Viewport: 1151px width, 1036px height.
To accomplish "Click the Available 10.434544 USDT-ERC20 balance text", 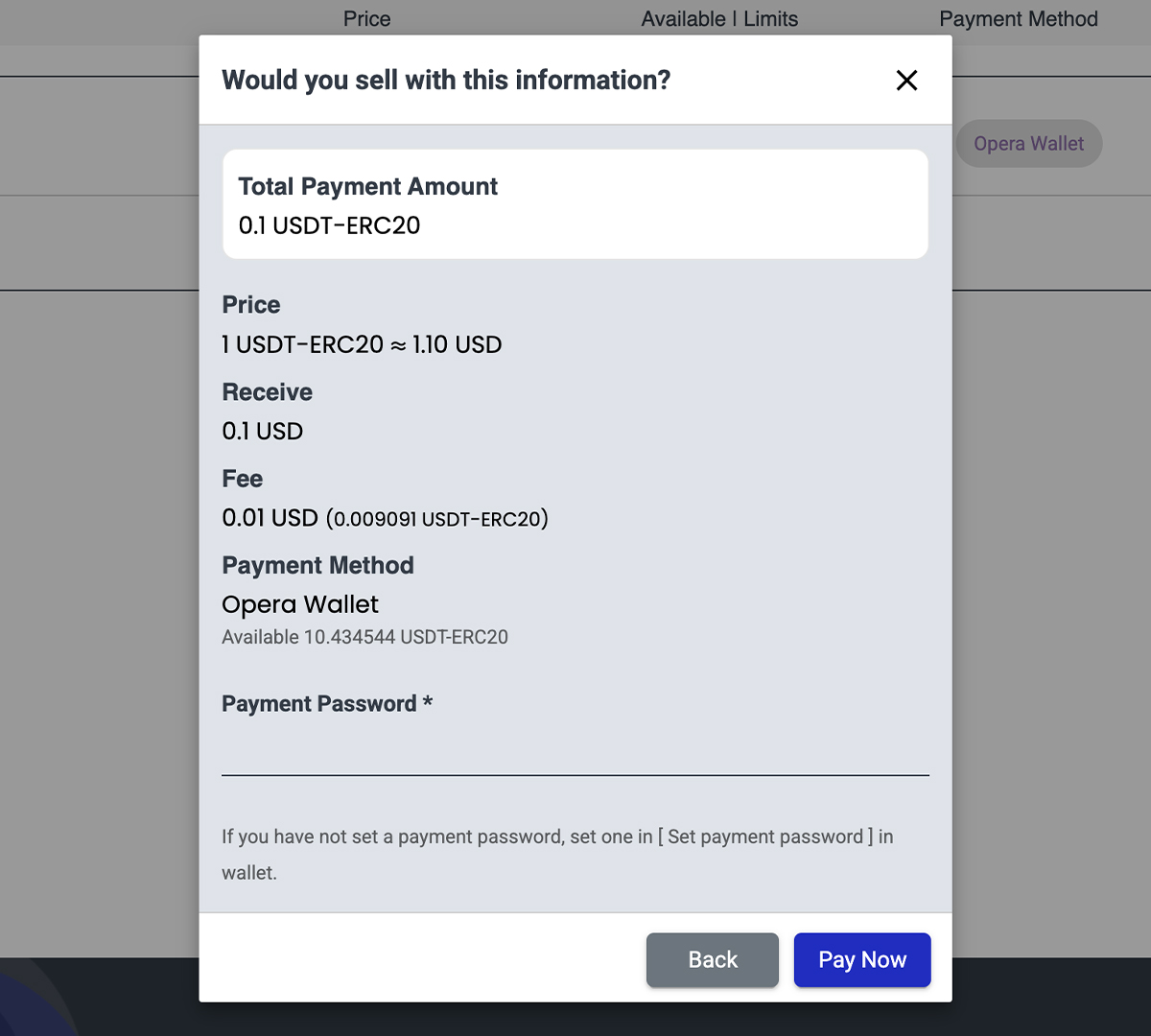I will click(x=364, y=637).
